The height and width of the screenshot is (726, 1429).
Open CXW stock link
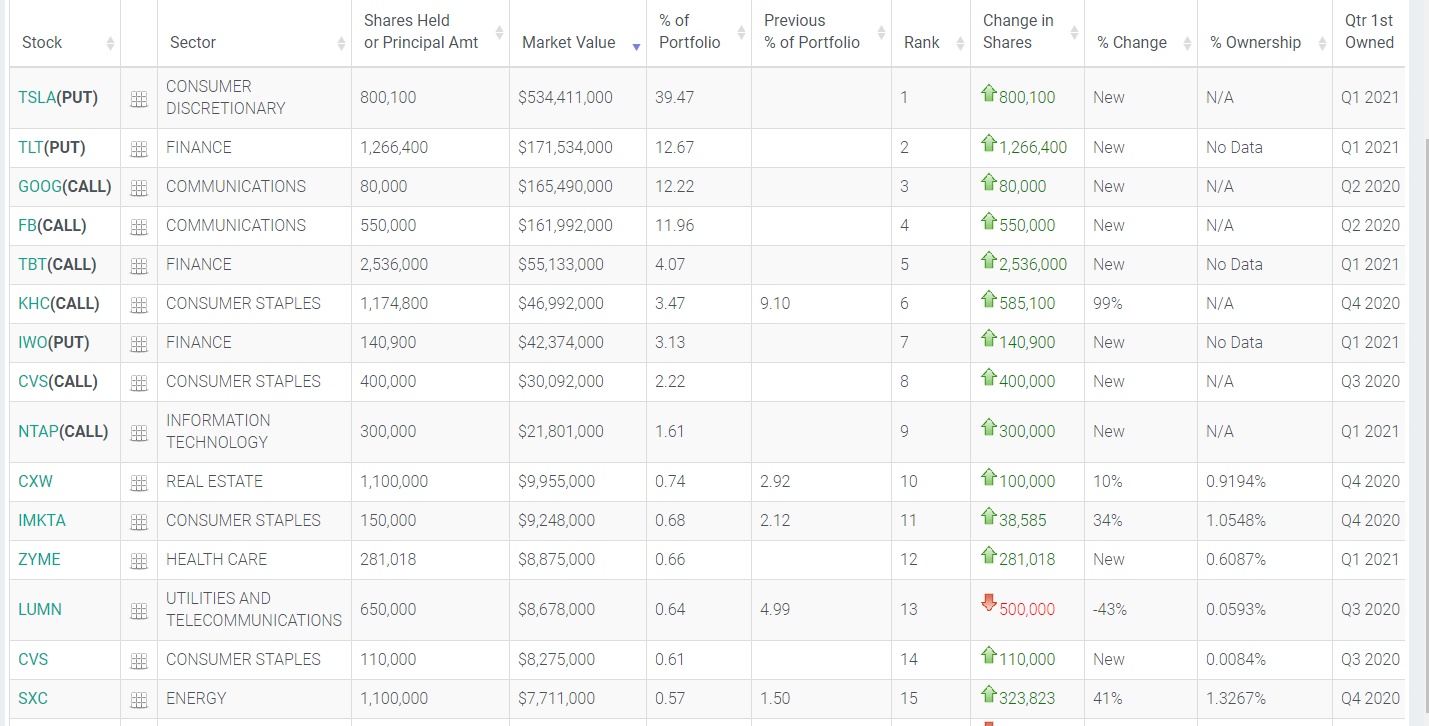point(36,482)
